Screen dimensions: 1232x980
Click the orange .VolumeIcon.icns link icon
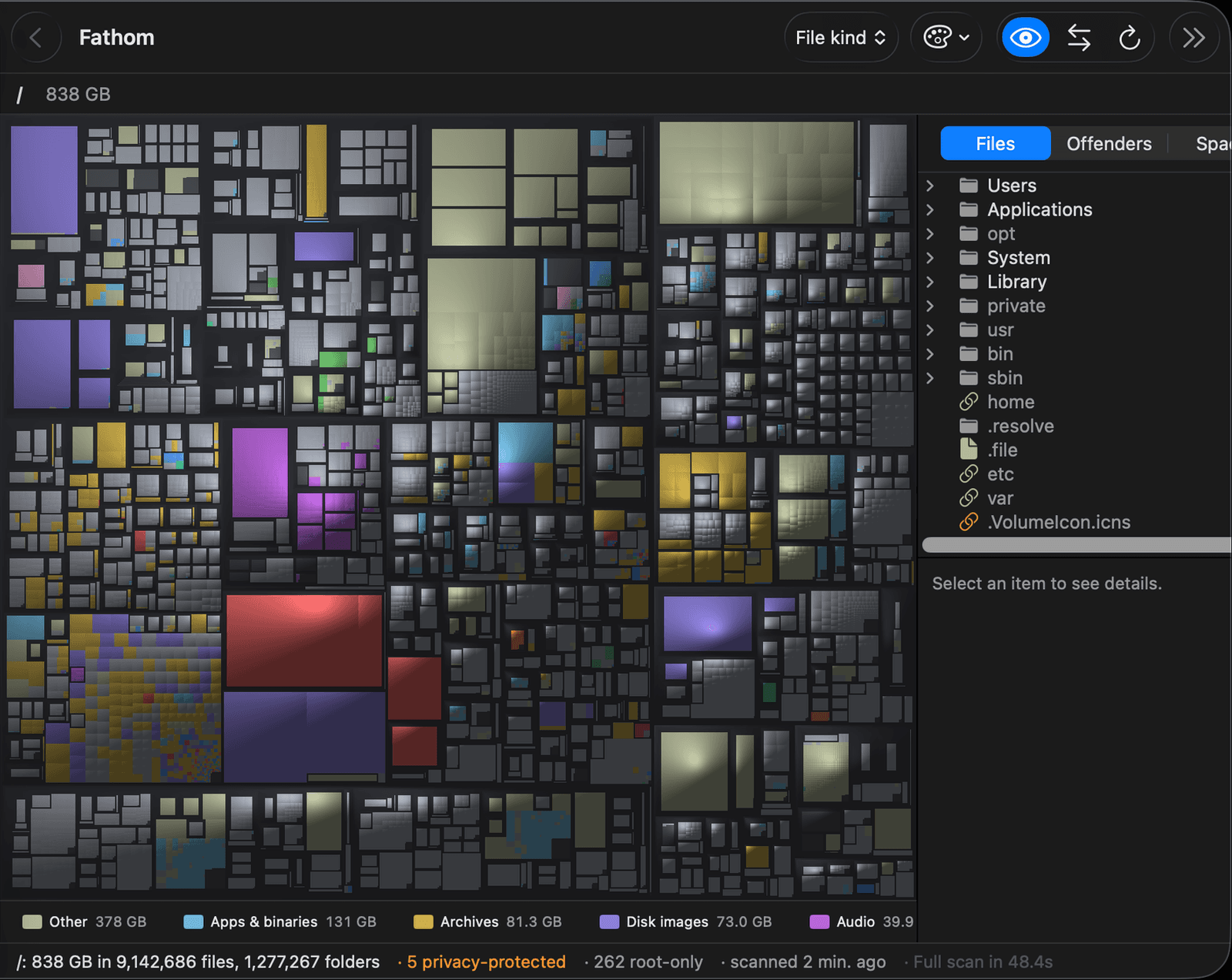969,522
